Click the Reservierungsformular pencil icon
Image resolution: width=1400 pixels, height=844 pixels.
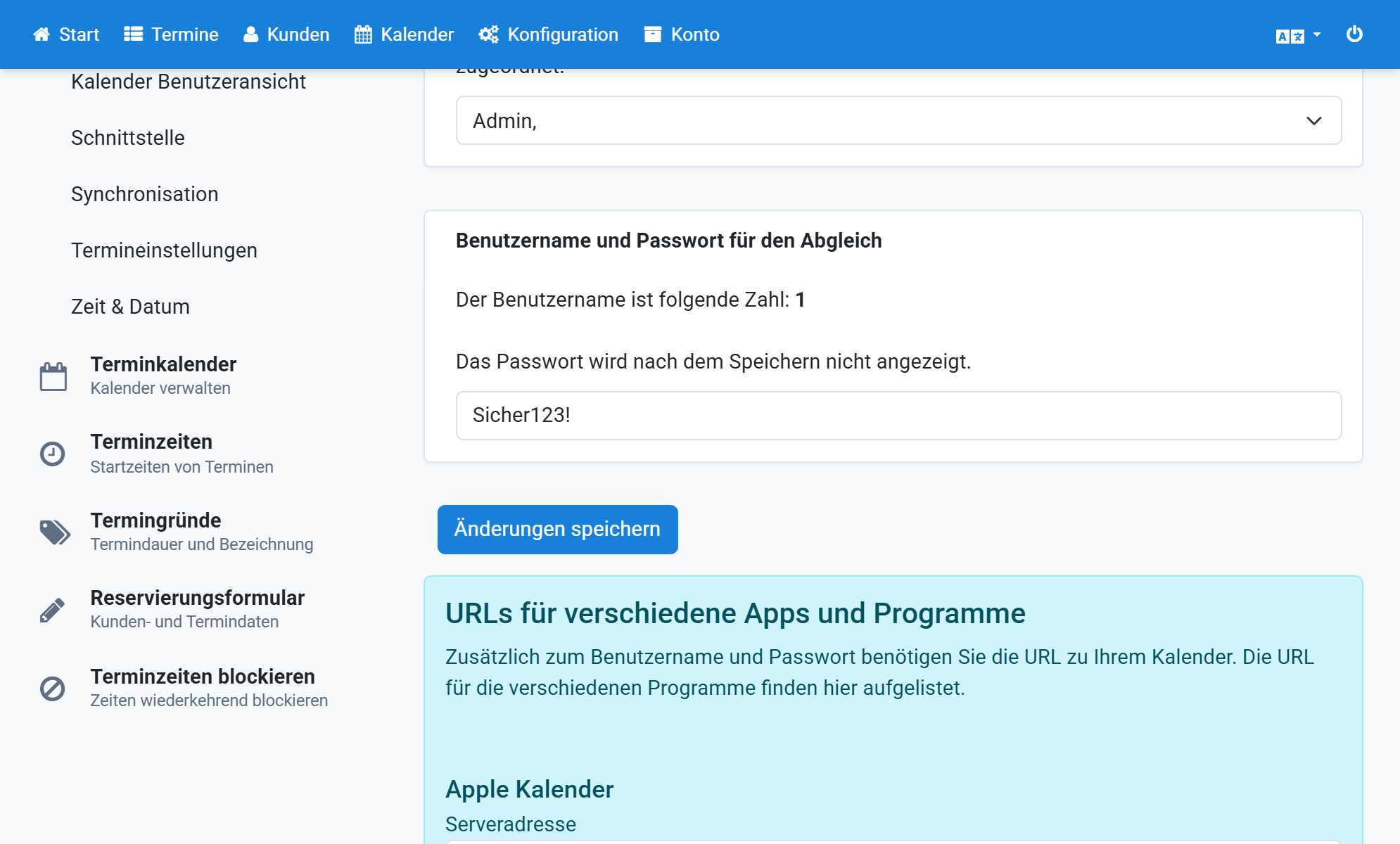coord(53,610)
